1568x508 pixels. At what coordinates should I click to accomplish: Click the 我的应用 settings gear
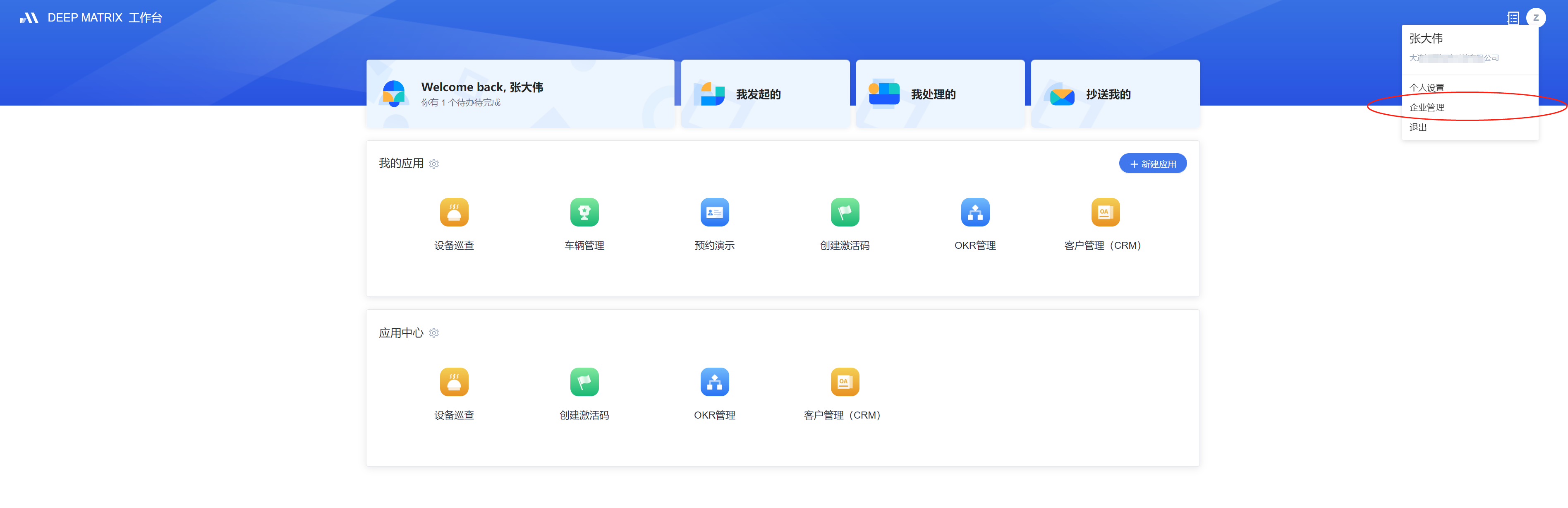point(434,164)
